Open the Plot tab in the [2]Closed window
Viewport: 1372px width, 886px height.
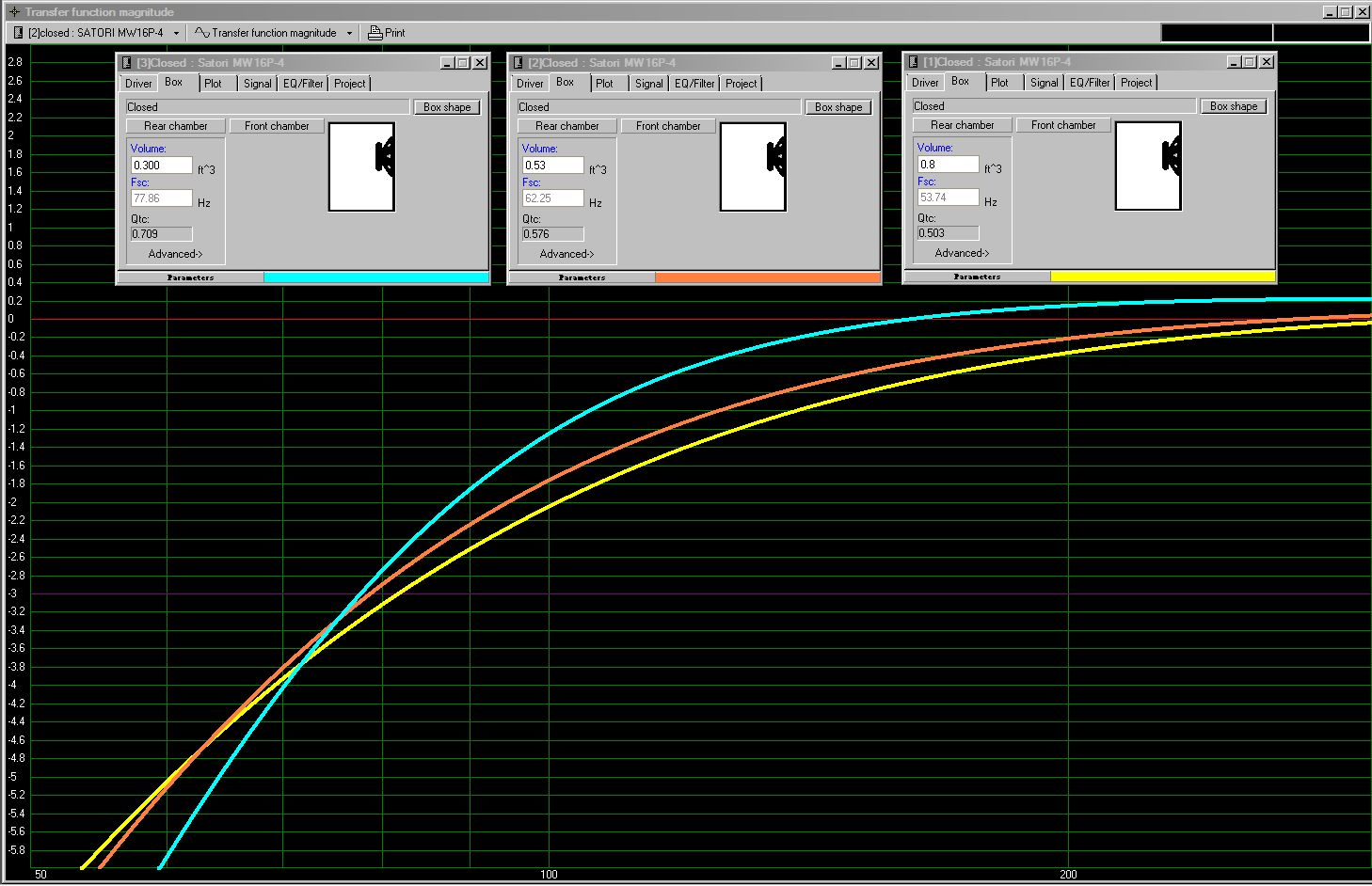point(605,84)
